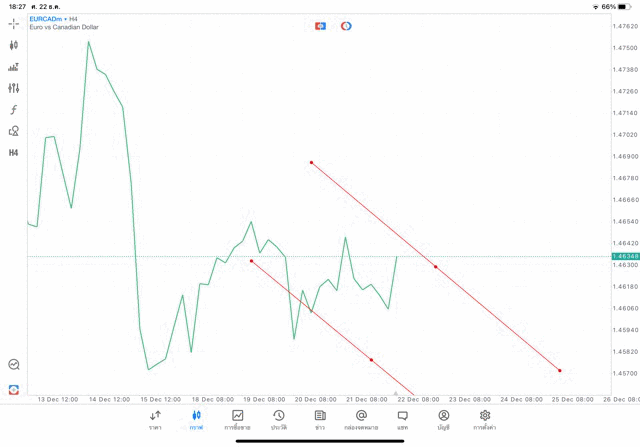This screenshot has width=640, height=447.
Task: Open the กล่องจดหมาย mailbox tab
Action: (361, 419)
